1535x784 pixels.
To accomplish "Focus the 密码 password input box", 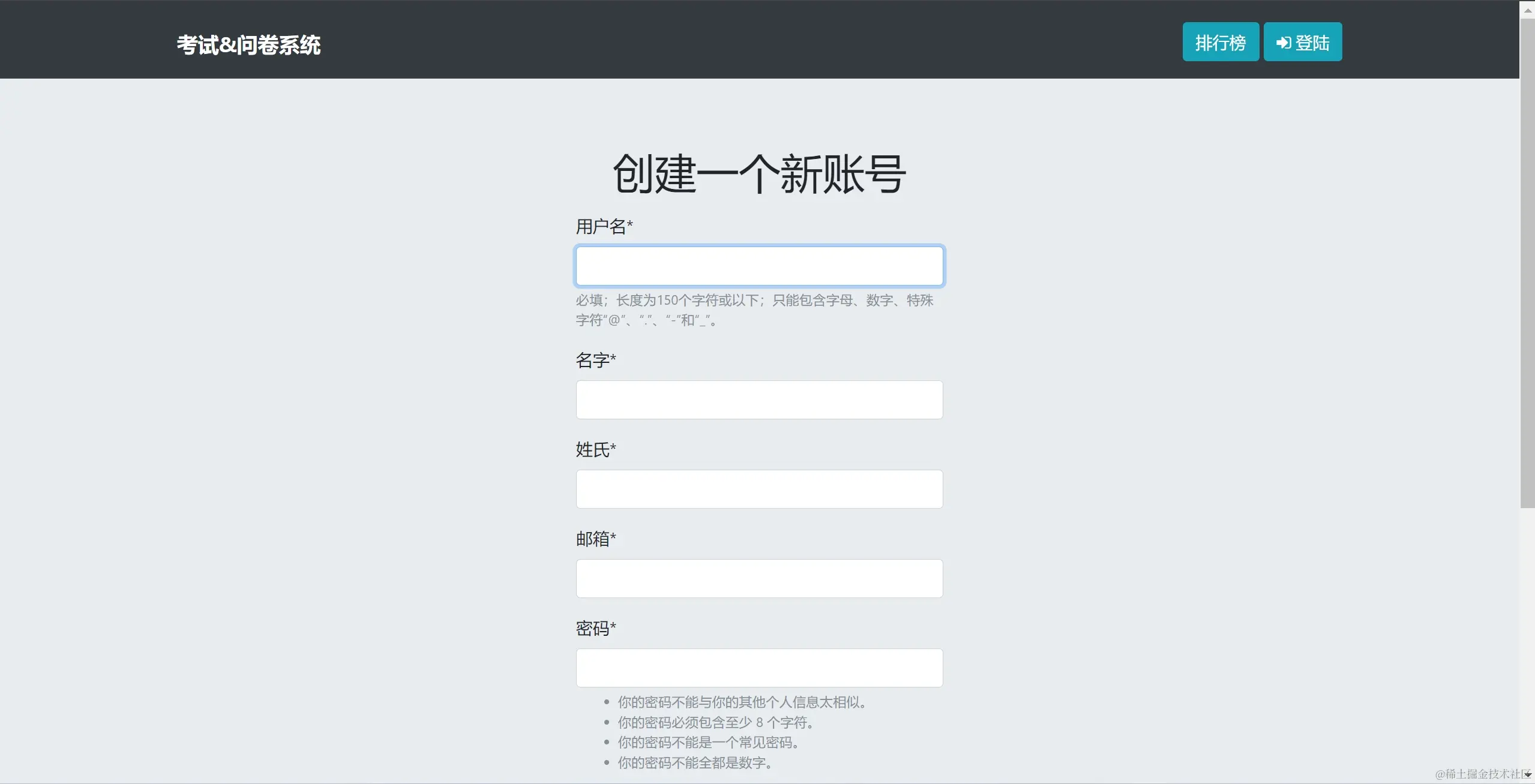I will [x=759, y=668].
